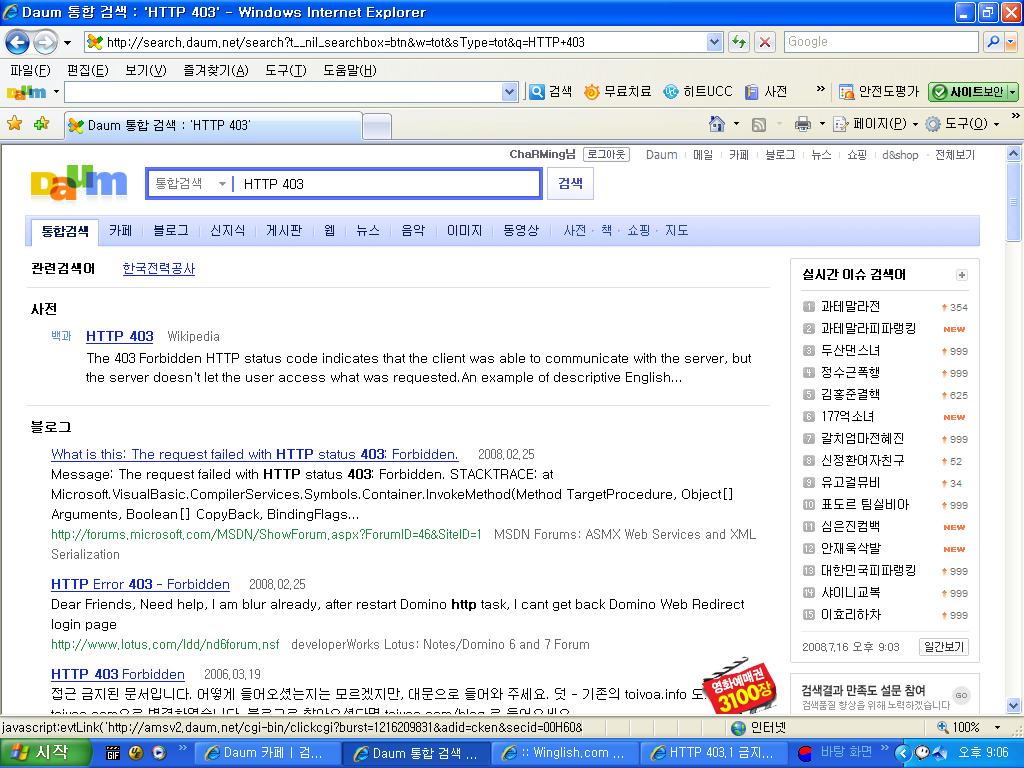Click the zoom 100% magnifier in status bar
This screenshot has width=1024, height=768.
tap(943, 727)
